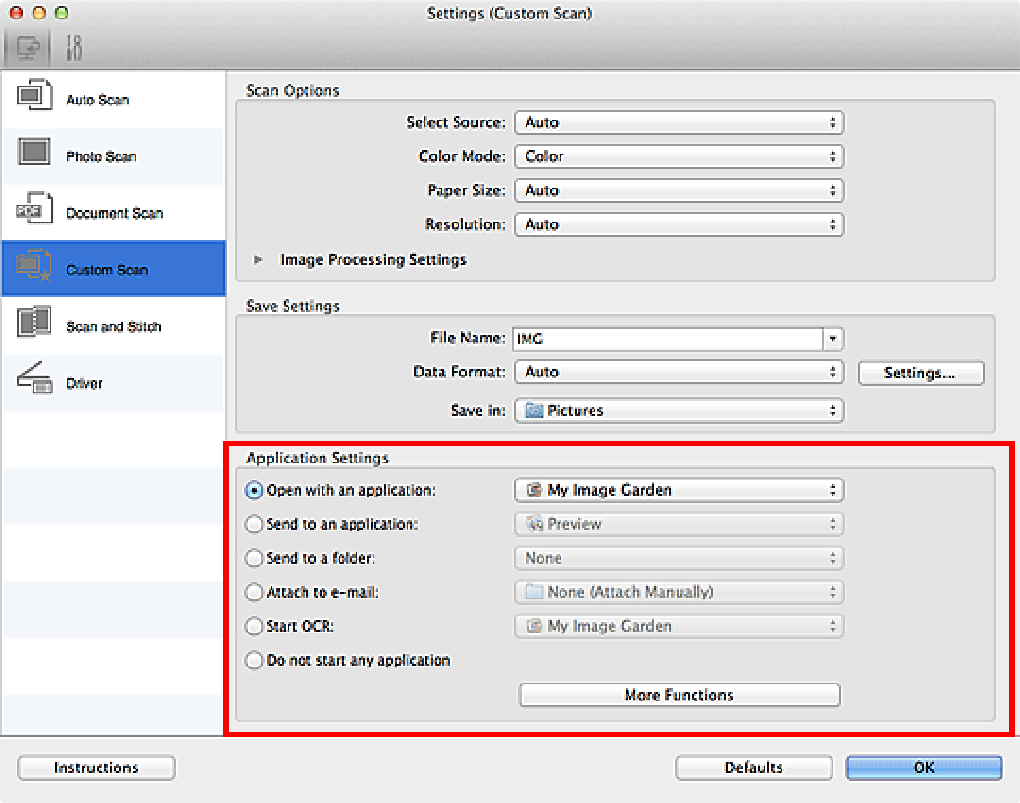Click the General Settings toolbar icon

tap(73, 46)
